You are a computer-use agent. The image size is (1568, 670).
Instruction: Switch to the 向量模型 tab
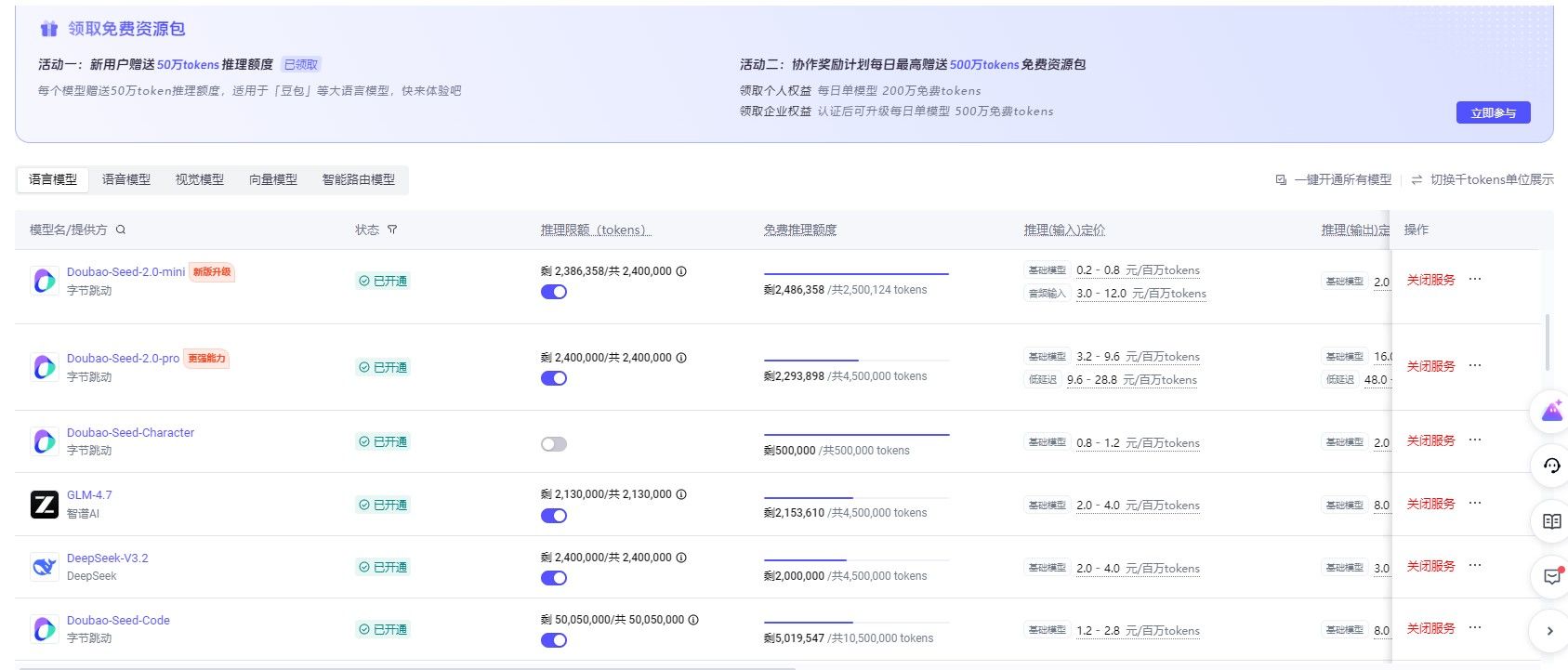[273, 179]
